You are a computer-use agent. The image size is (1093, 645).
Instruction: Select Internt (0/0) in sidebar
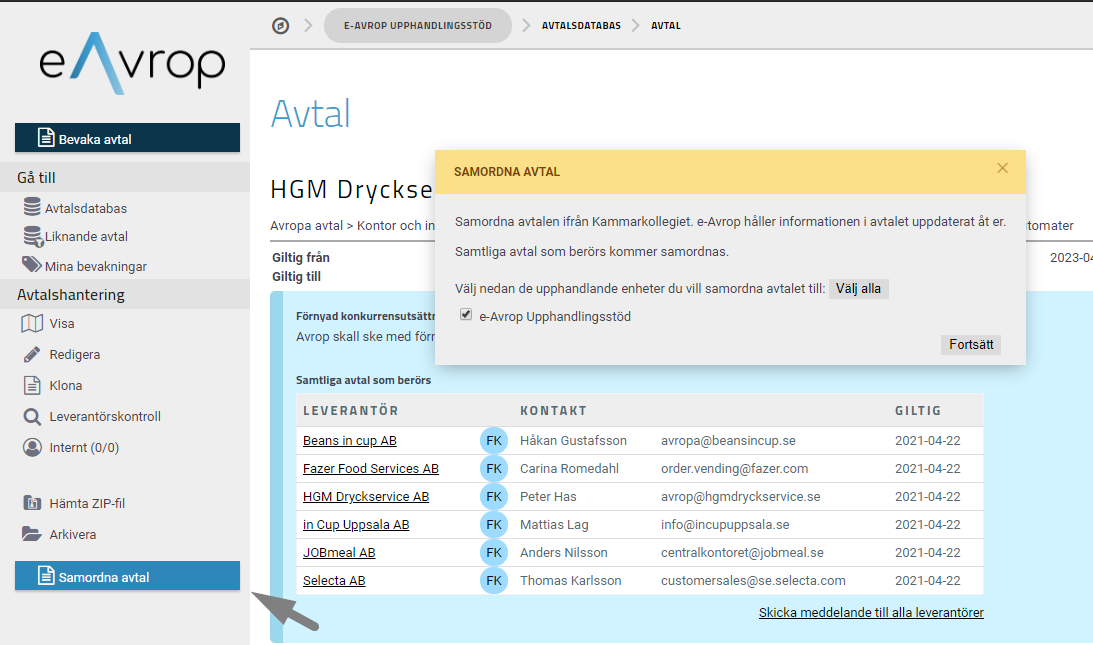(84, 448)
